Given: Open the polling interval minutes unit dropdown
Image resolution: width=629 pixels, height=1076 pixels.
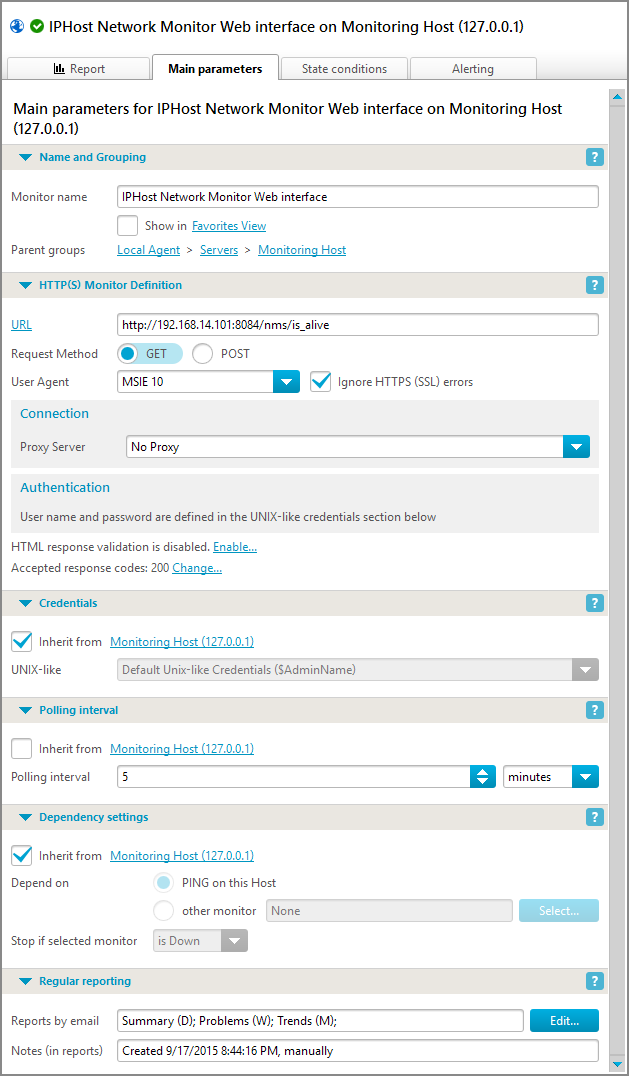Looking at the screenshot, I should coord(585,777).
